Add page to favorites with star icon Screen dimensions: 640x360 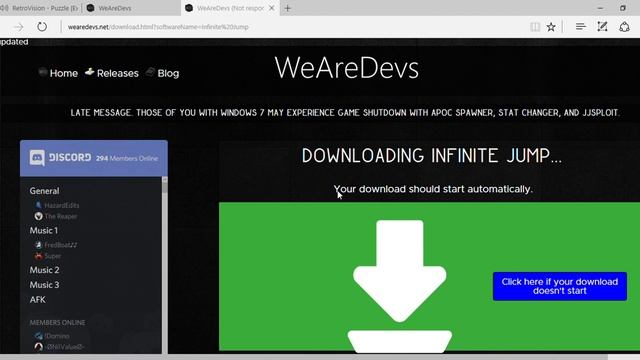pyautogui.click(x=551, y=27)
